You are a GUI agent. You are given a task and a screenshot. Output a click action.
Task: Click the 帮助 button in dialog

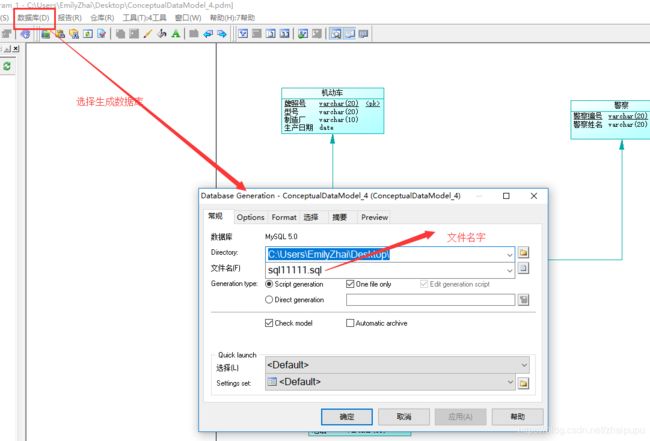[x=517, y=417]
